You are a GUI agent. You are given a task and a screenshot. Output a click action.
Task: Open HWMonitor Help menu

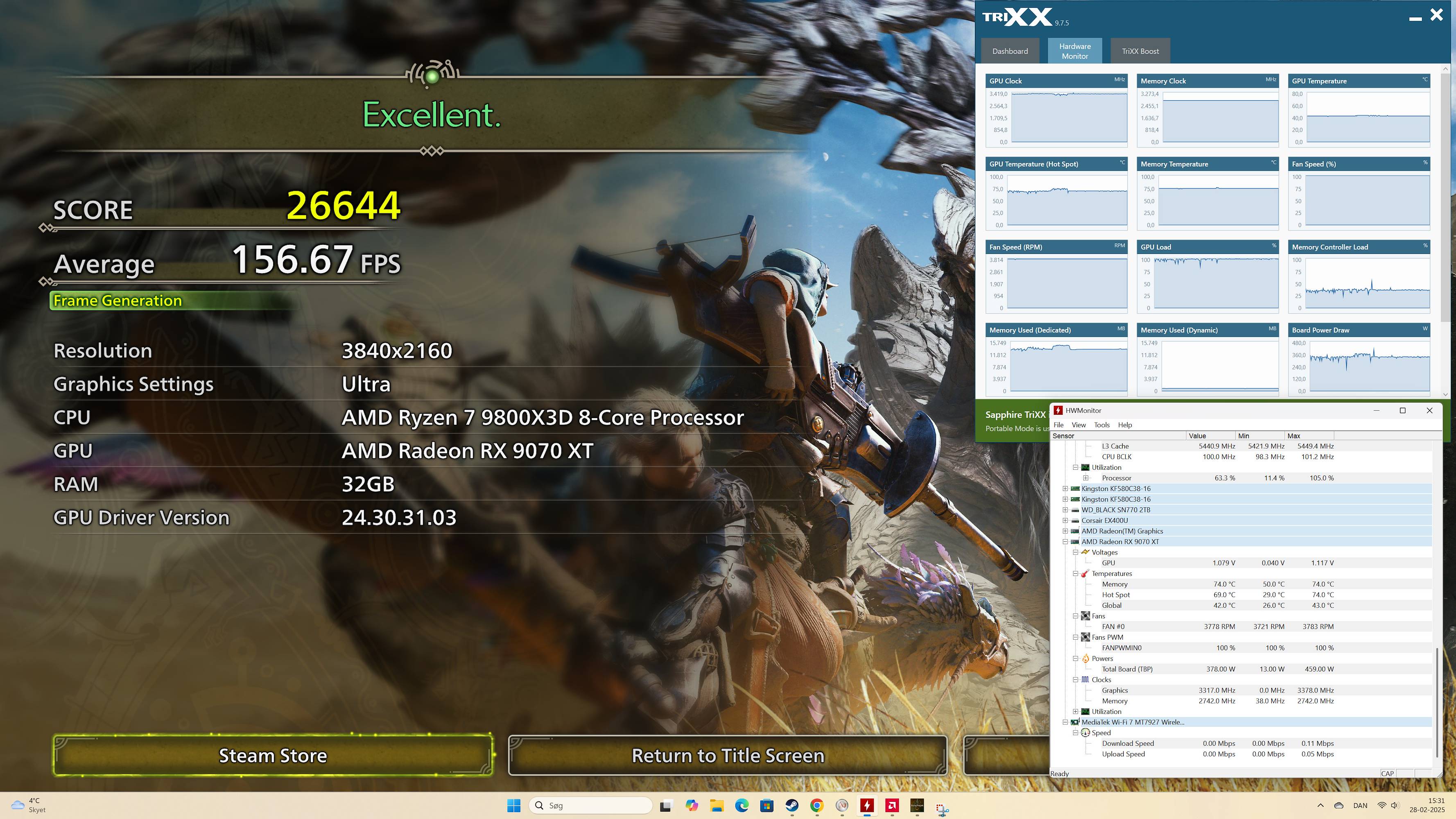(1125, 425)
